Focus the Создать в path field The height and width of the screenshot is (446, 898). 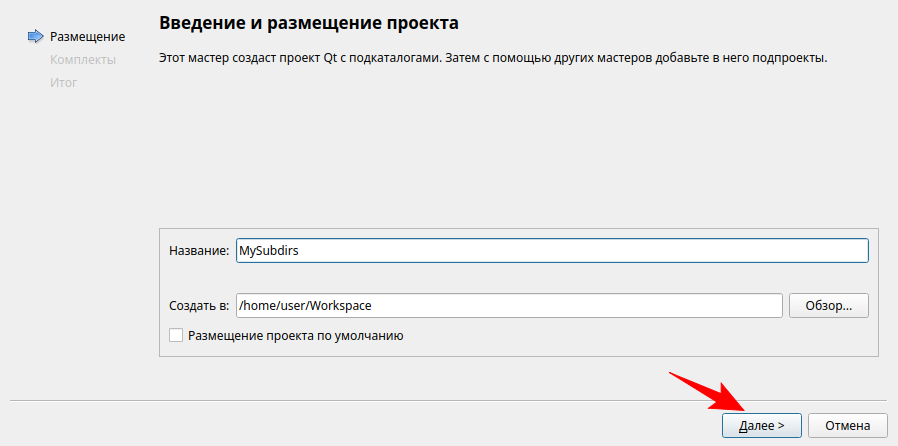pos(560,305)
